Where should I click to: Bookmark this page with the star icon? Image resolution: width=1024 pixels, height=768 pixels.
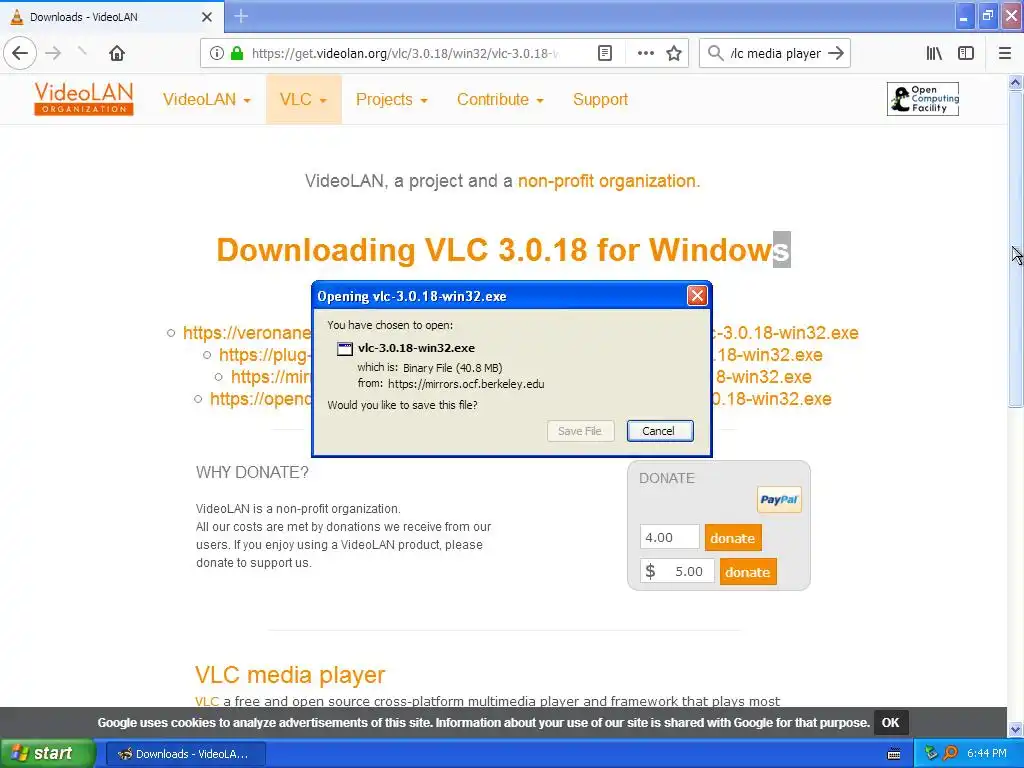coord(674,53)
